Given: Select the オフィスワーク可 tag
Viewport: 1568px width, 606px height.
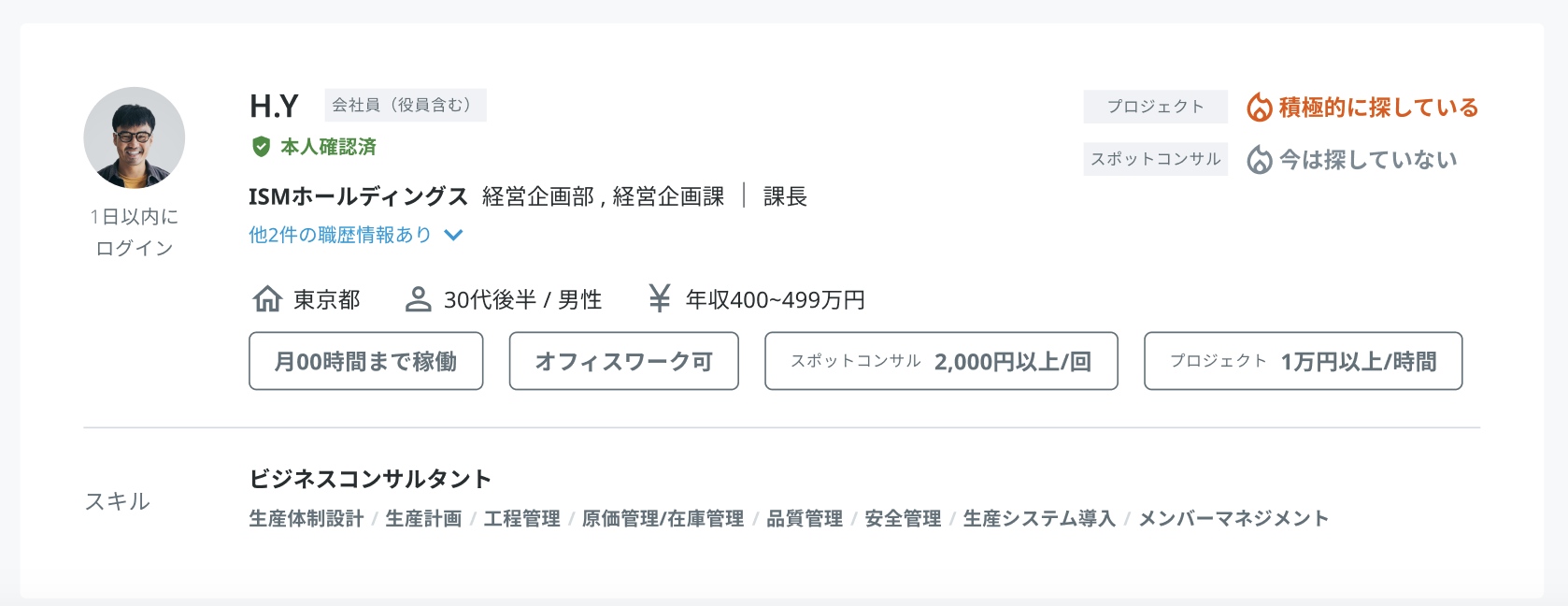Looking at the screenshot, I should tap(624, 361).
